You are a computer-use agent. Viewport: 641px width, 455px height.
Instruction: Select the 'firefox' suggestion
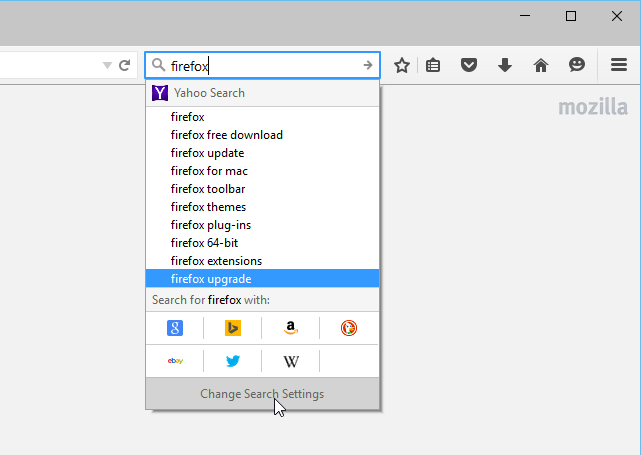coord(262,117)
